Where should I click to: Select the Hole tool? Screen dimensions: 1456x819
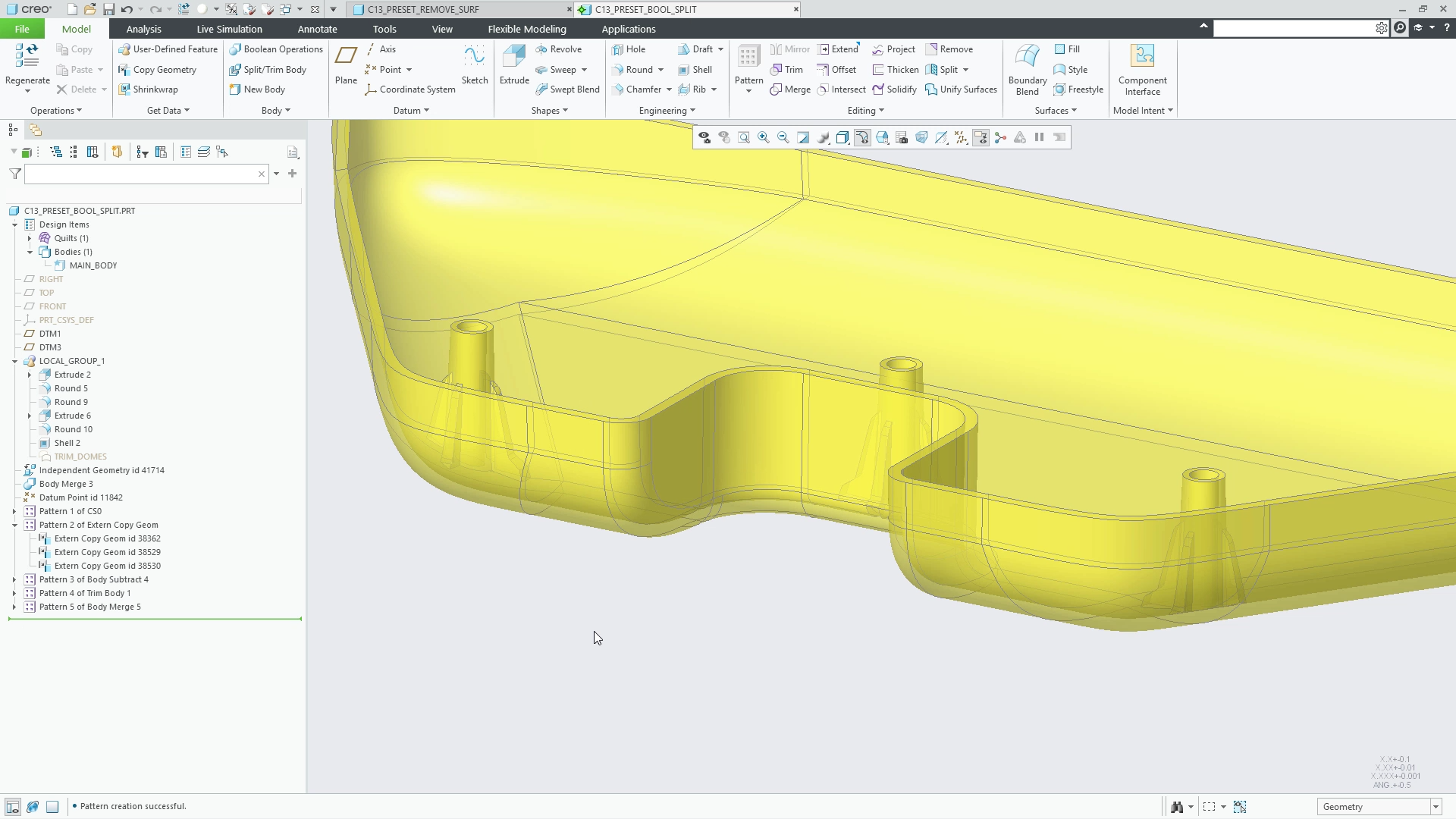[x=629, y=49]
